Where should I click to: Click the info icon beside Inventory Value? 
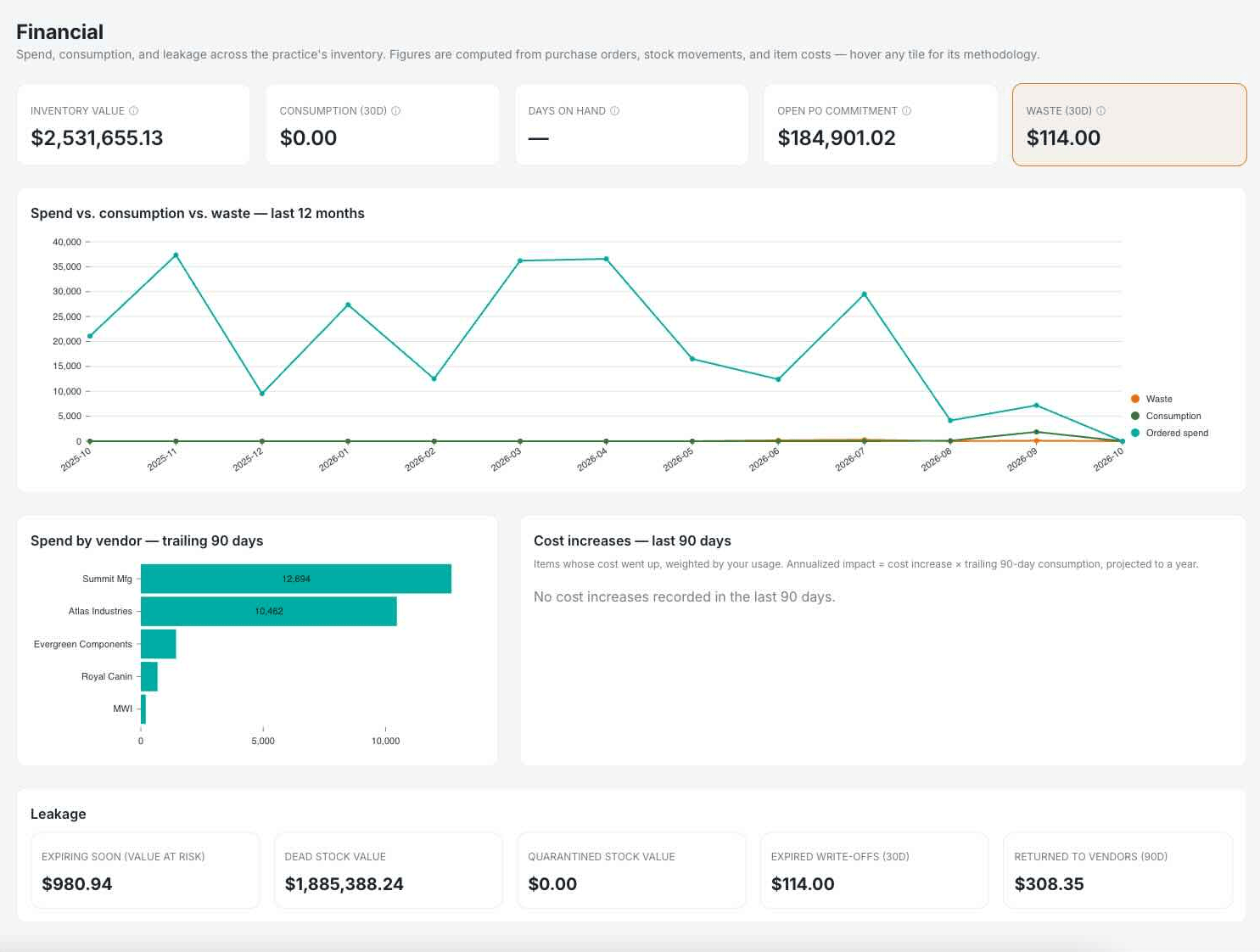(134, 111)
